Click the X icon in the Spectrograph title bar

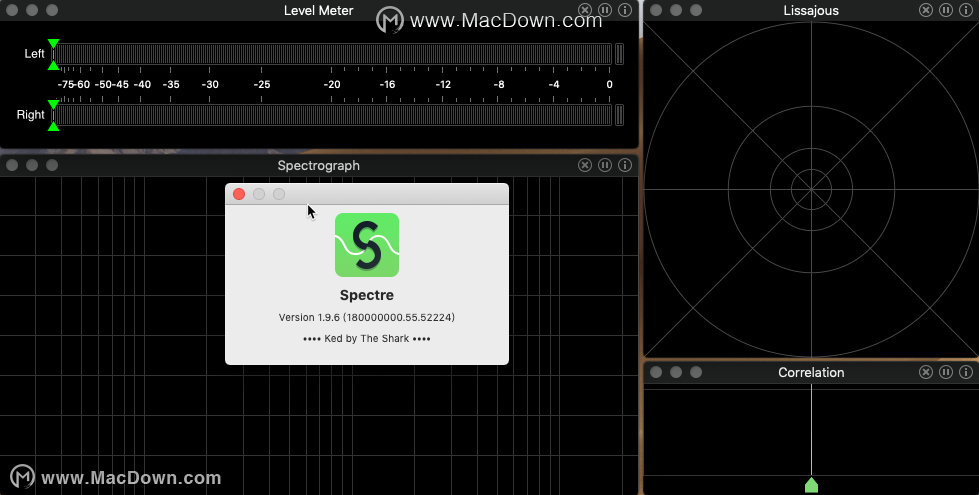tap(584, 165)
